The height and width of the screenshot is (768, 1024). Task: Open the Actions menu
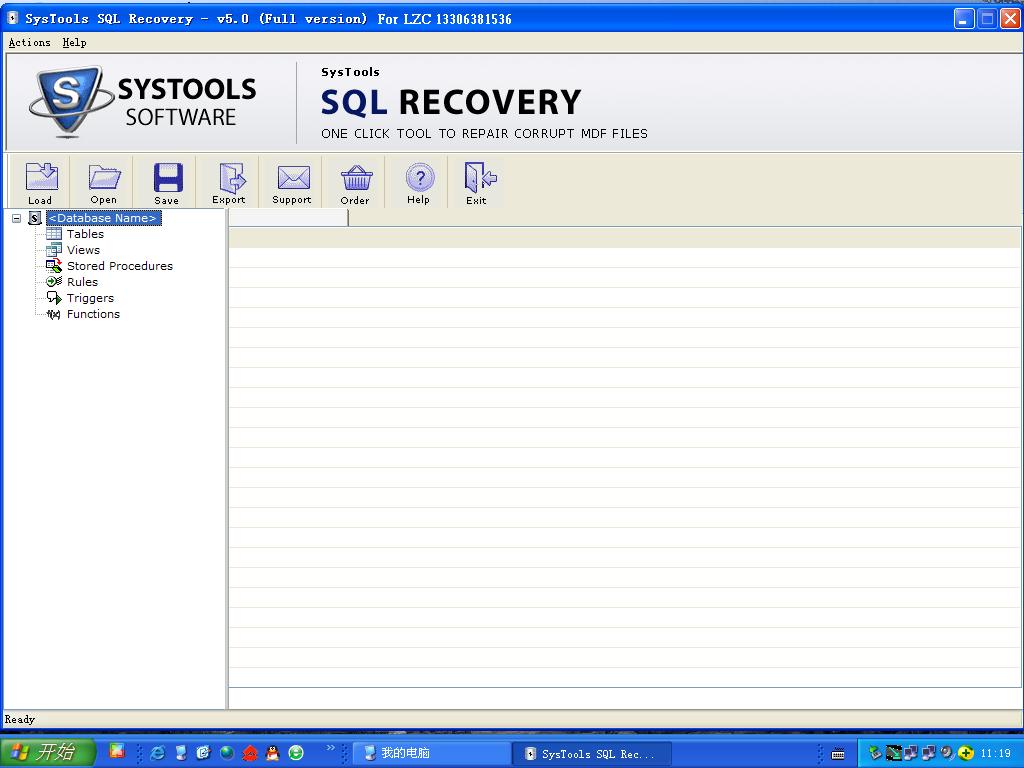pos(29,42)
